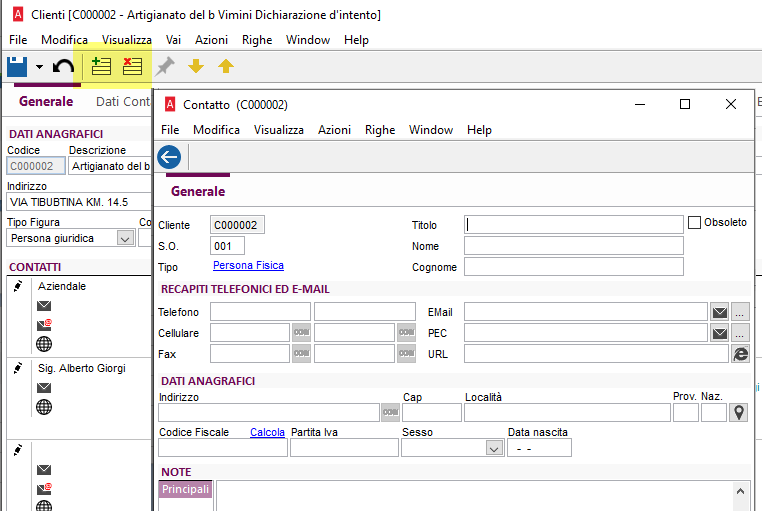Click the icon after the second Cellulare field
Viewport: 762px width, 511px height.
tap(406, 333)
